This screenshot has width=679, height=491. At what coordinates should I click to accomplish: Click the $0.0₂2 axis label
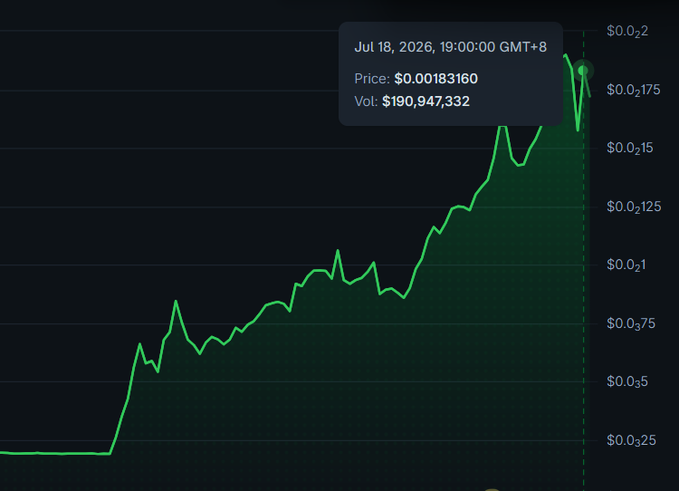click(627, 31)
